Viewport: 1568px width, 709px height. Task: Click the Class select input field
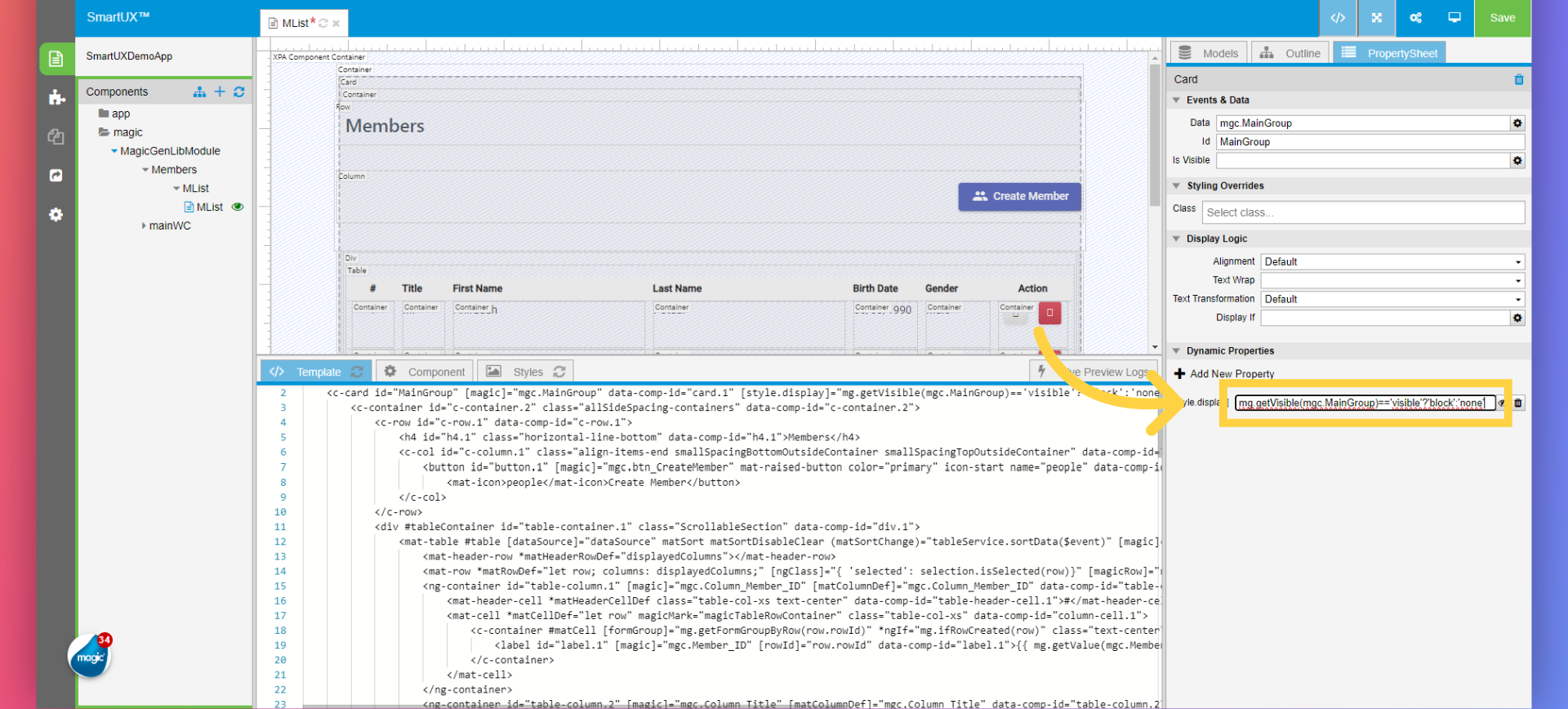pyautogui.click(x=1362, y=213)
